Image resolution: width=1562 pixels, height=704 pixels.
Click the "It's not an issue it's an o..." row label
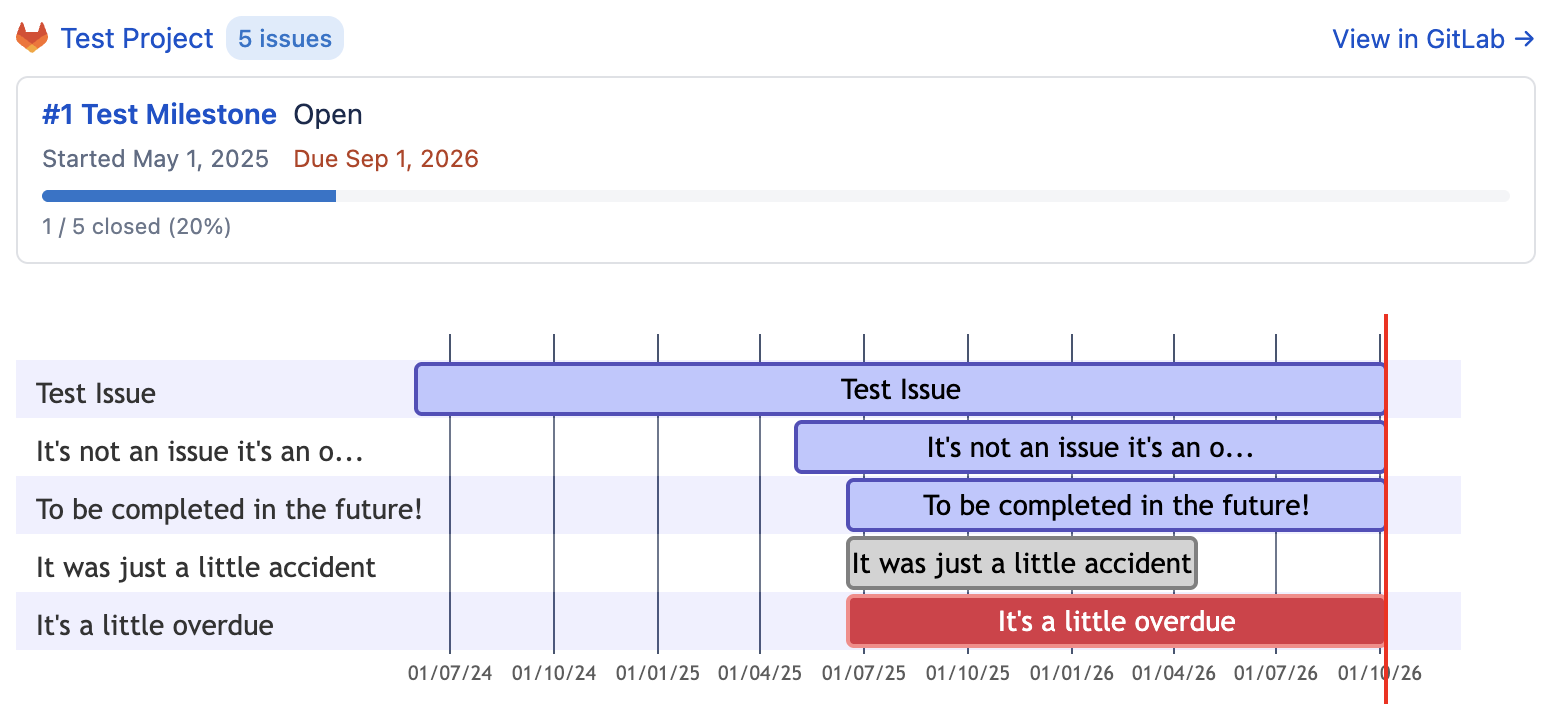point(199,451)
